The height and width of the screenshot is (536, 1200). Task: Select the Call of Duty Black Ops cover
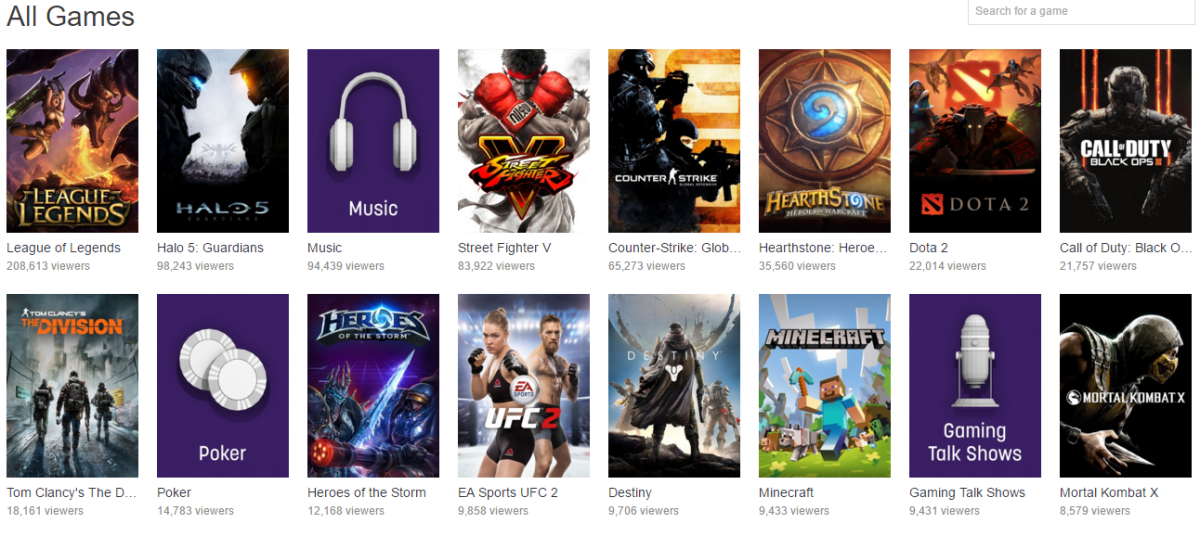click(1126, 141)
